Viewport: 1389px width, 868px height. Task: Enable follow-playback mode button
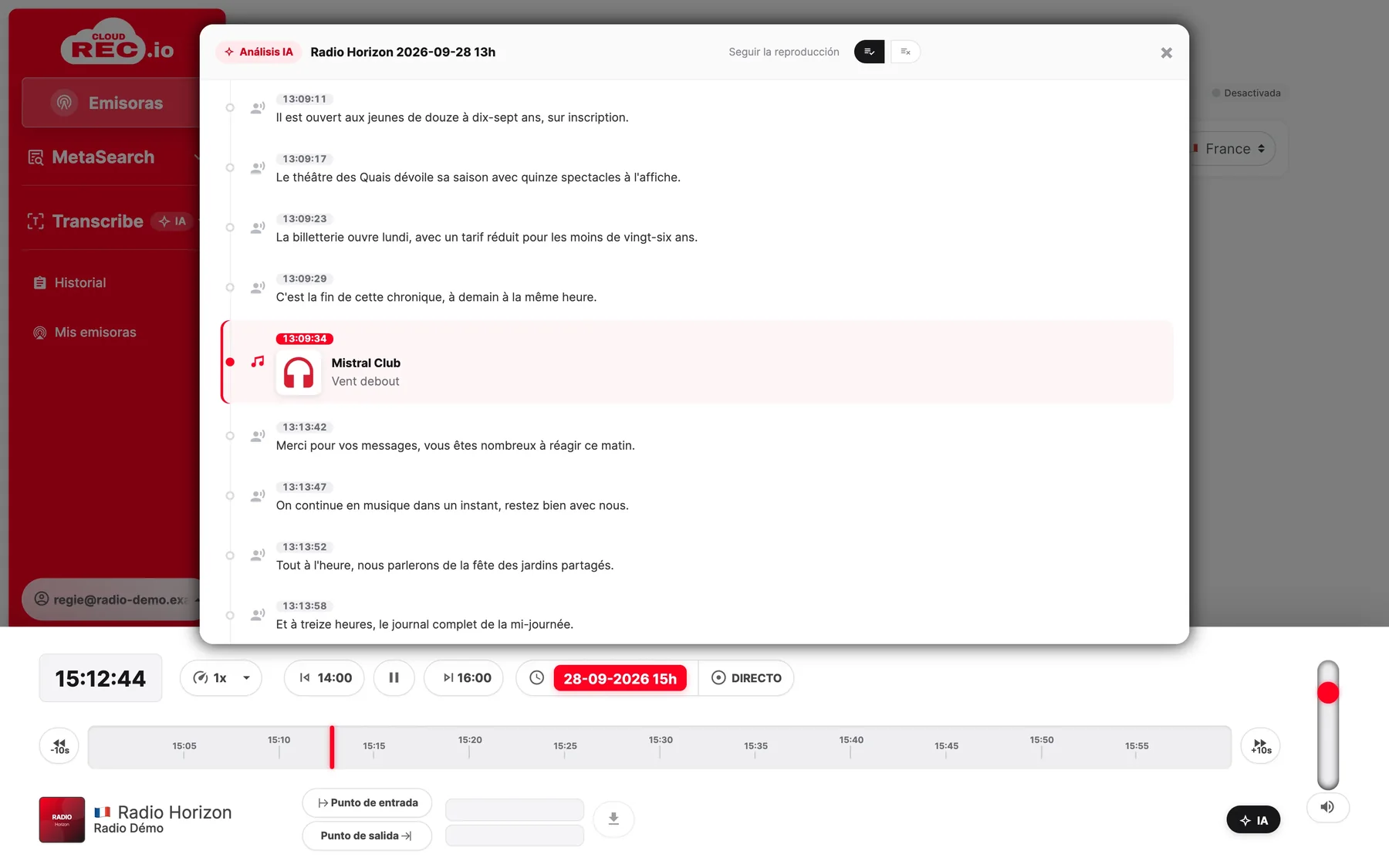869,52
